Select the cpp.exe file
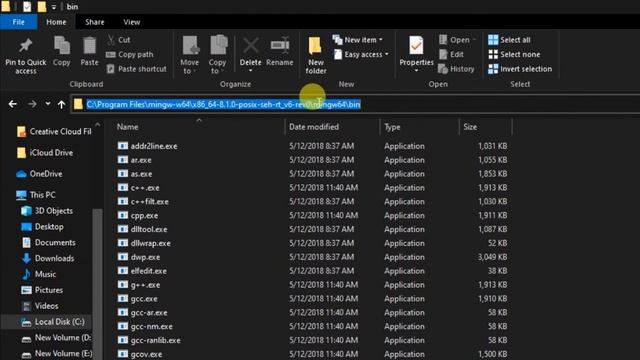The height and width of the screenshot is (360, 640). point(138,216)
